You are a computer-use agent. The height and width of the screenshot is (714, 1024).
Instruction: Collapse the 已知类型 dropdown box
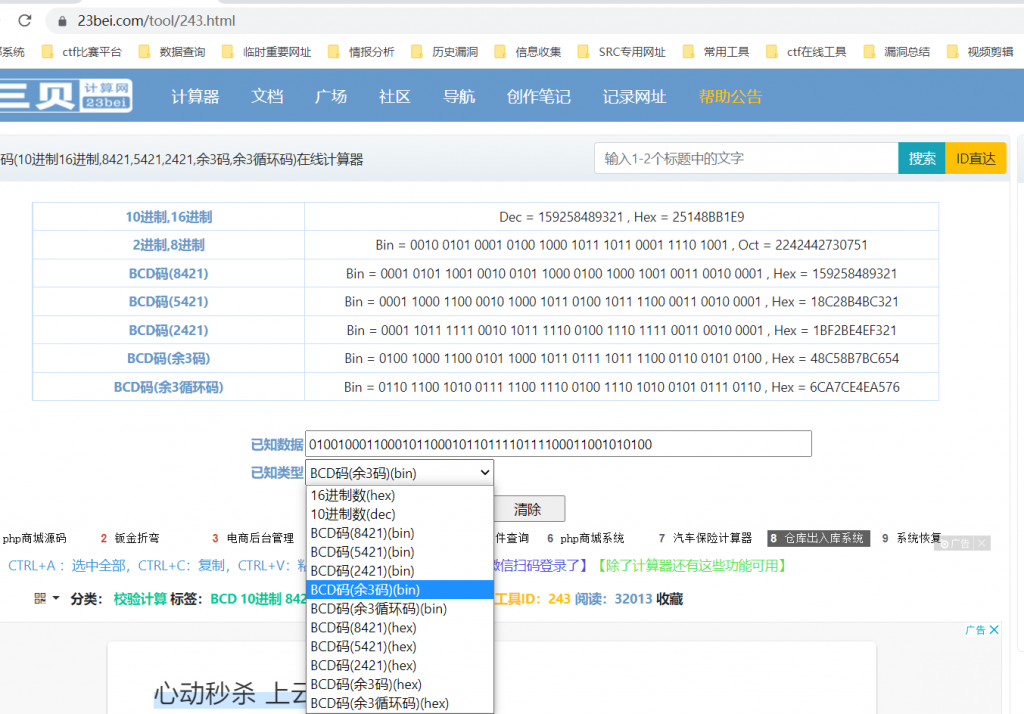[400, 472]
